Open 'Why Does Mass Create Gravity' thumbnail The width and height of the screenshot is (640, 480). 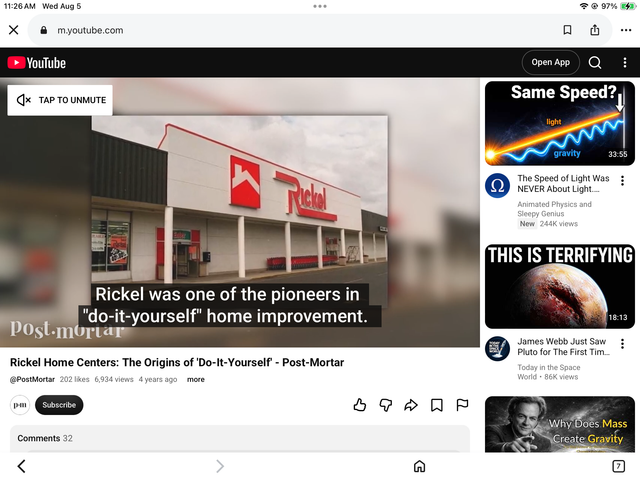560,424
